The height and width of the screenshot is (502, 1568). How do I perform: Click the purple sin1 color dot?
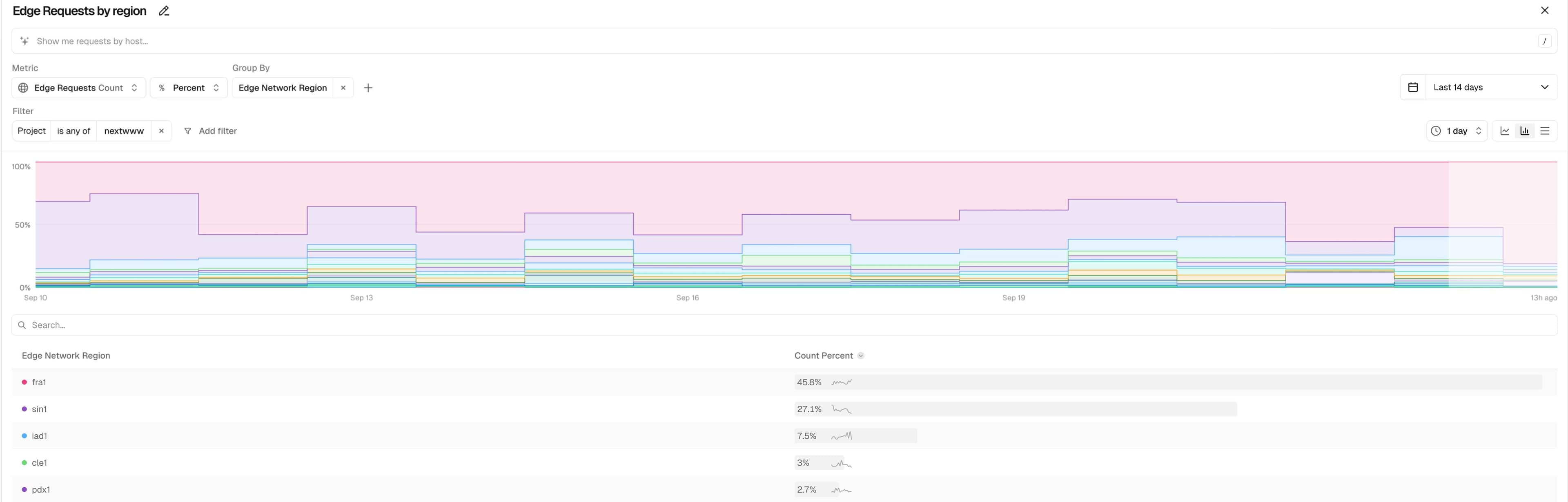24,409
